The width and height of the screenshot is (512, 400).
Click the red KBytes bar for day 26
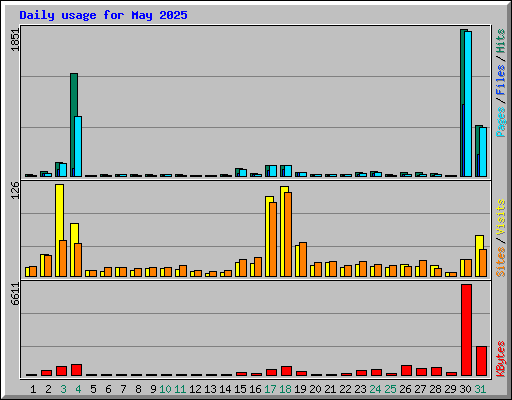pos(406,370)
